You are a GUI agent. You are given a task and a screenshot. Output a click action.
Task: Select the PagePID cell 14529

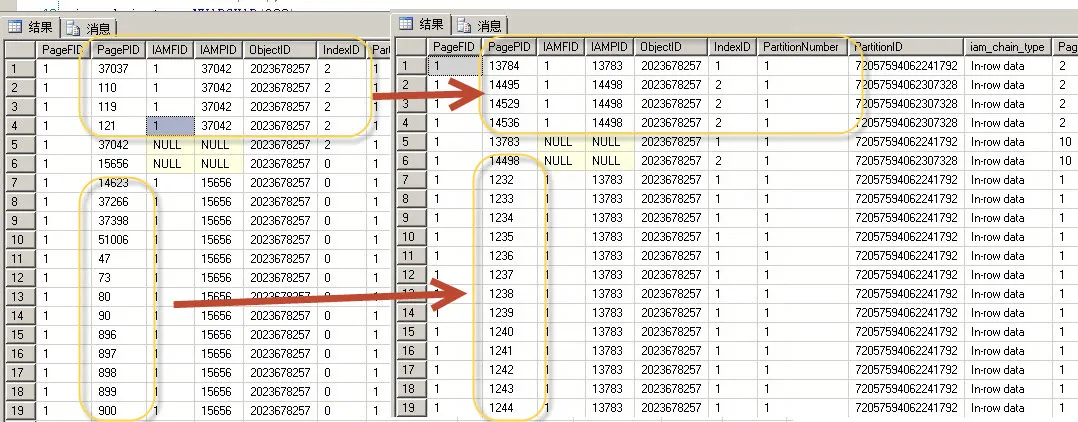pyautogui.click(x=510, y=104)
